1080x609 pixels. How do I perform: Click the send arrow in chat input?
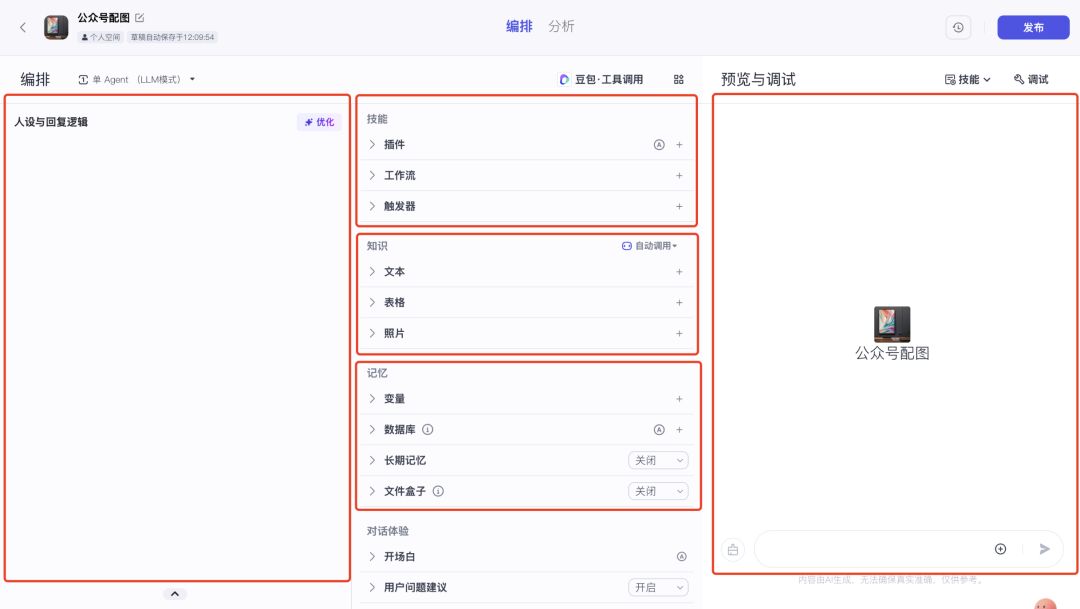pos(1044,549)
